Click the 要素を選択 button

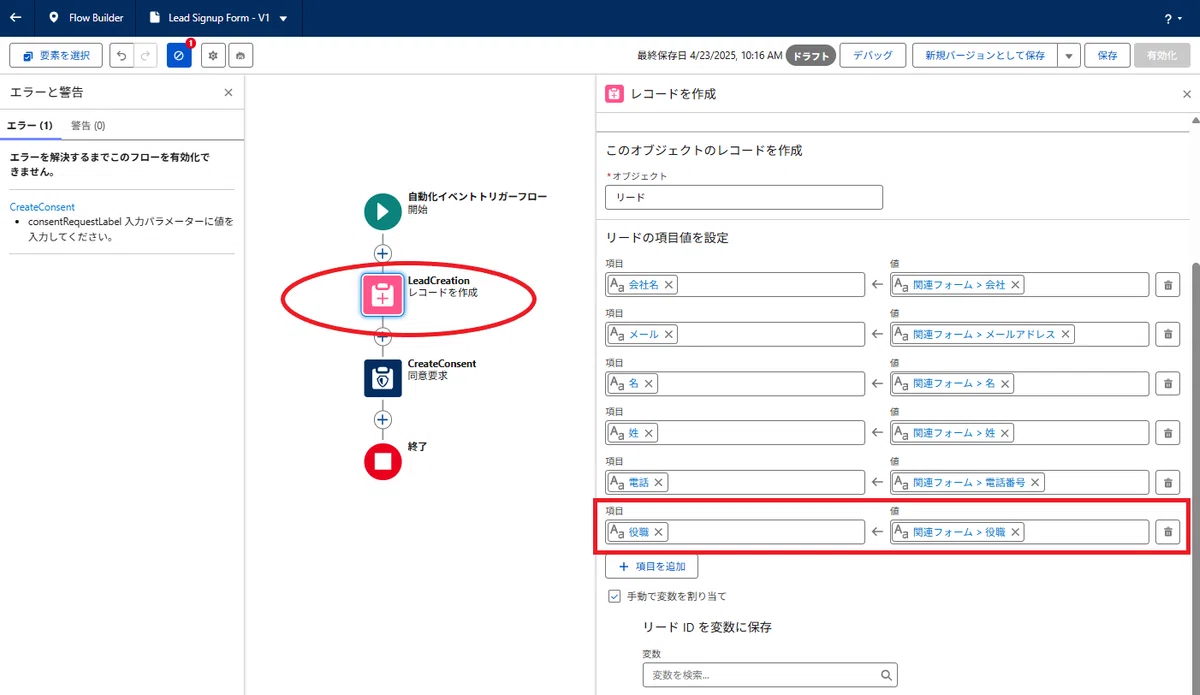(55, 56)
